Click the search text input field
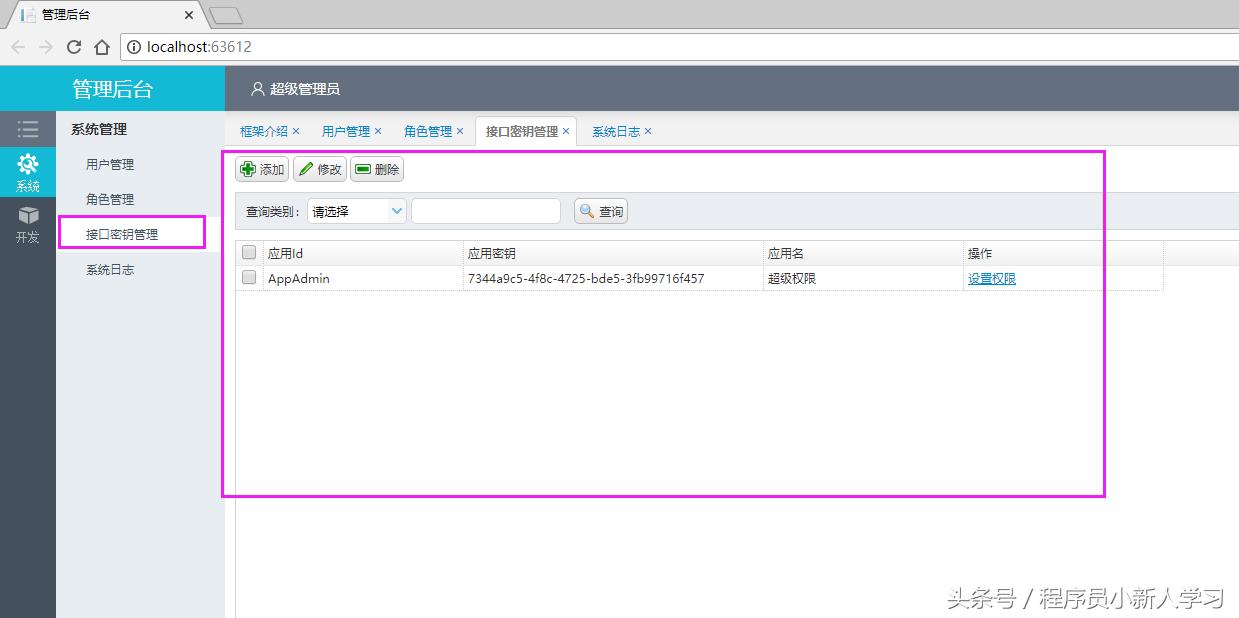Image resolution: width=1239 pixels, height=618 pixels. 486,210
